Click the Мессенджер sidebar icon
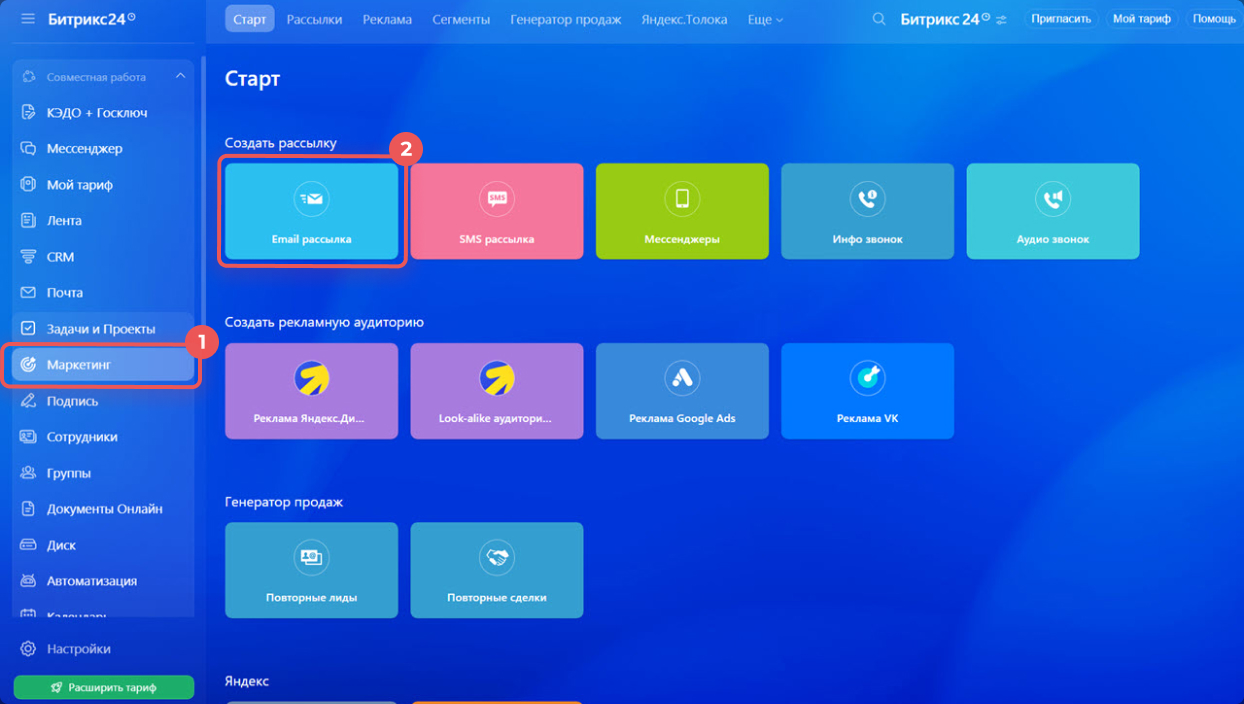The image size is (1244, 704). click(28, 149)
